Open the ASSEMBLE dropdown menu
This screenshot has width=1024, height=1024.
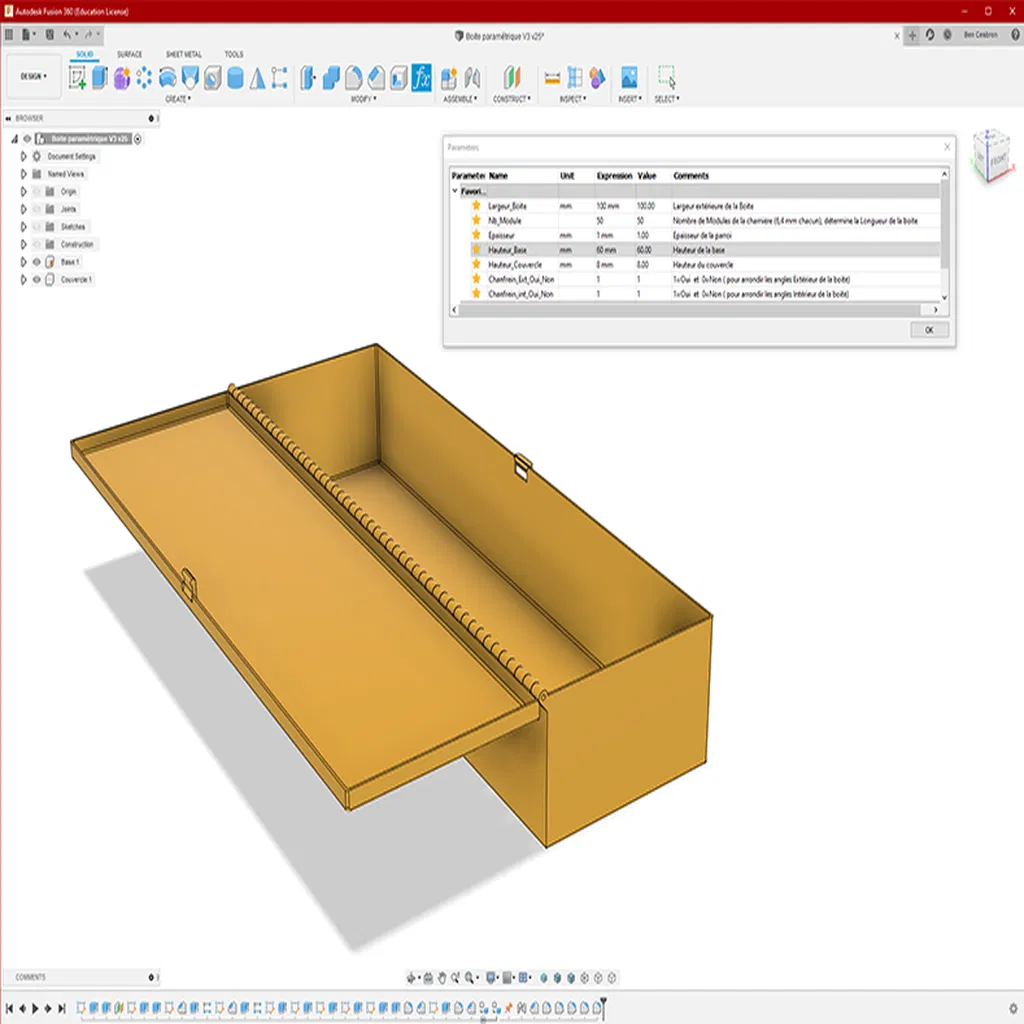tap(460, 99)
